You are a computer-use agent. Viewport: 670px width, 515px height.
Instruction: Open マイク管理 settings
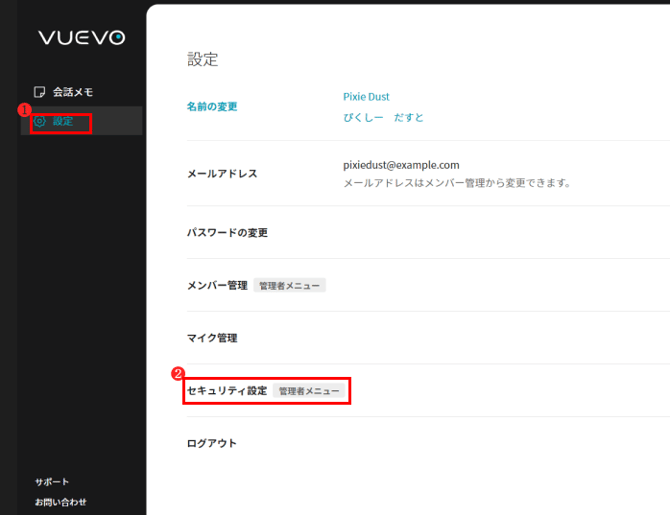[212, 338]
